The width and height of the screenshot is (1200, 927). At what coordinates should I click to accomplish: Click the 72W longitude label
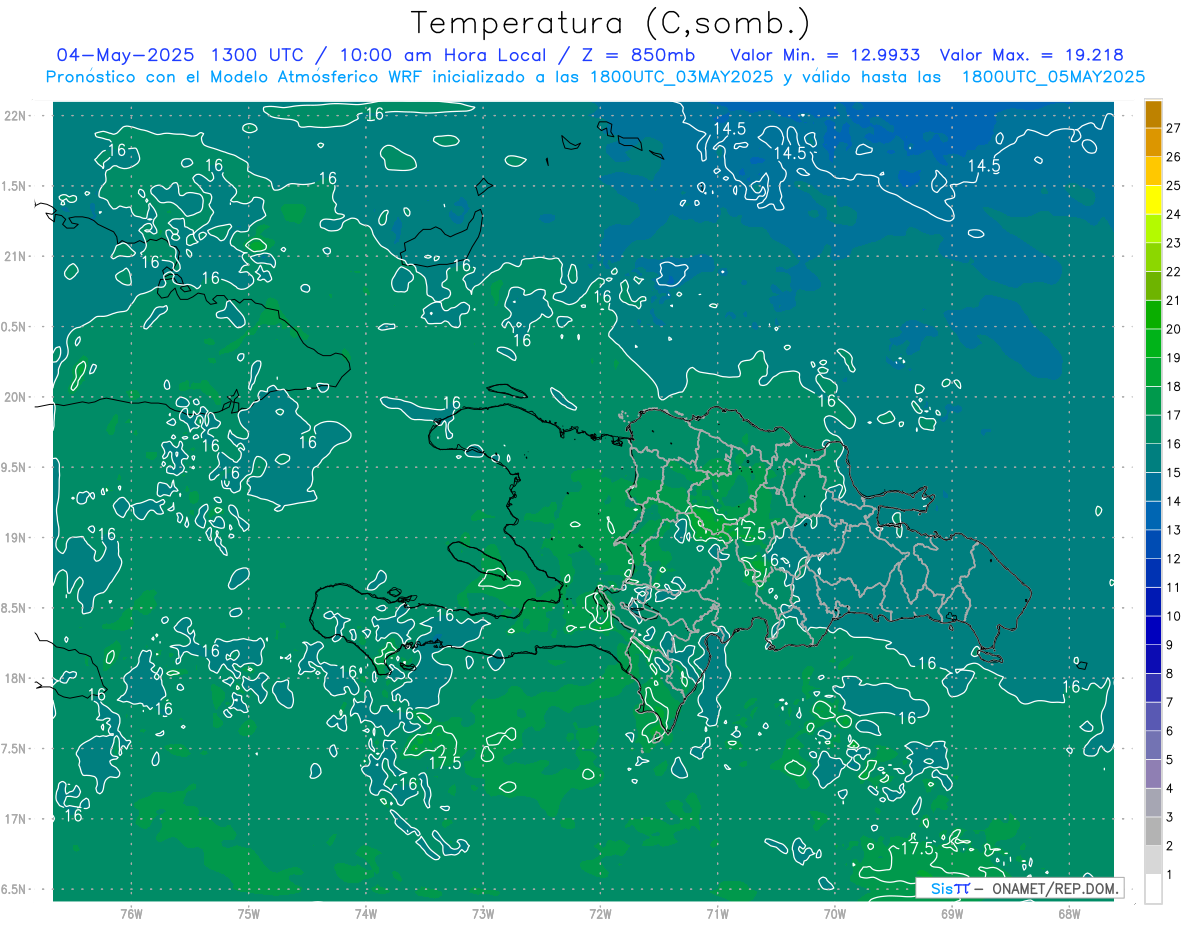point(601,914)
